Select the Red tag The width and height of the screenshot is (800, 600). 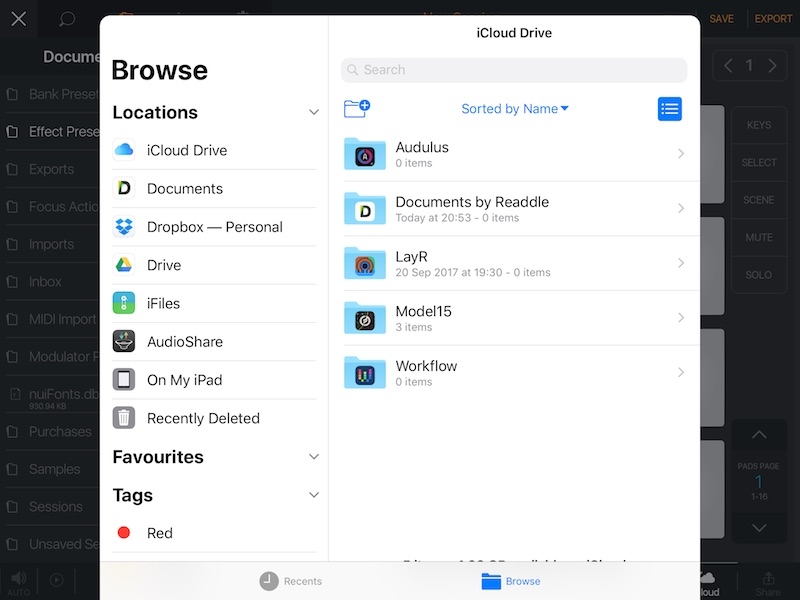pos(214,533)
